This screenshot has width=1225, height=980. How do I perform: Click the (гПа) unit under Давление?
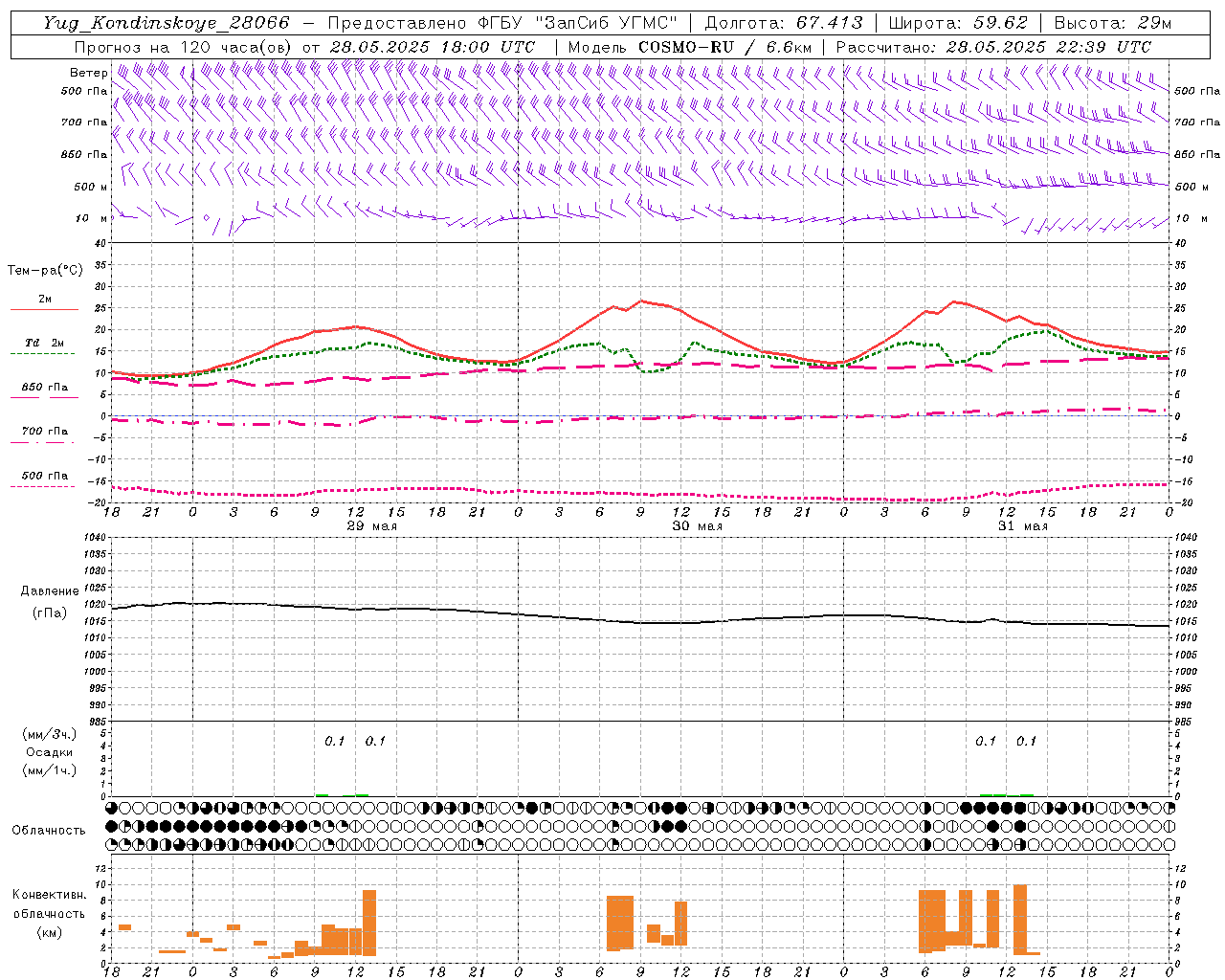click(50, 612)
